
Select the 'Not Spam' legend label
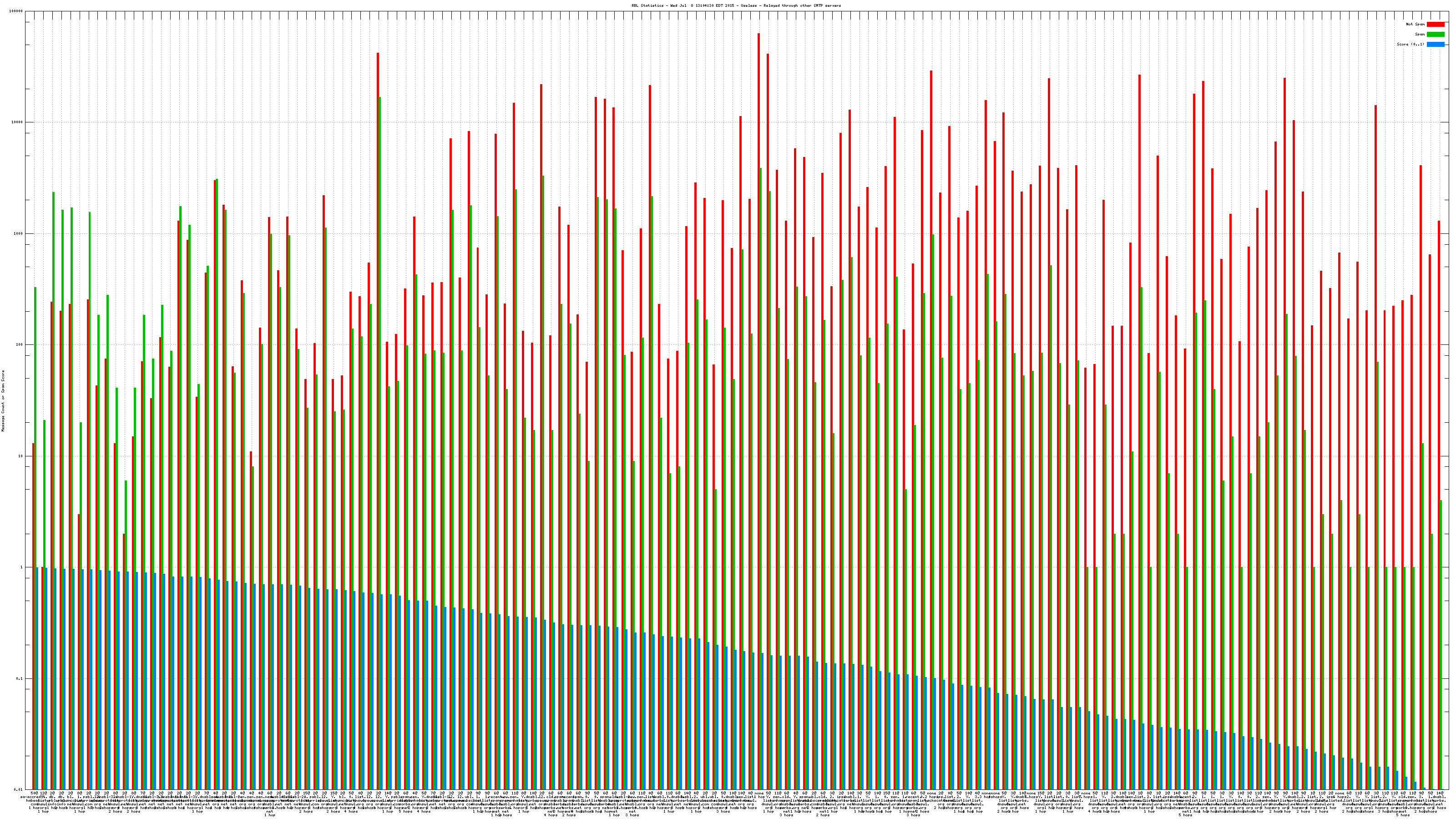click(x=1416, y=24)
